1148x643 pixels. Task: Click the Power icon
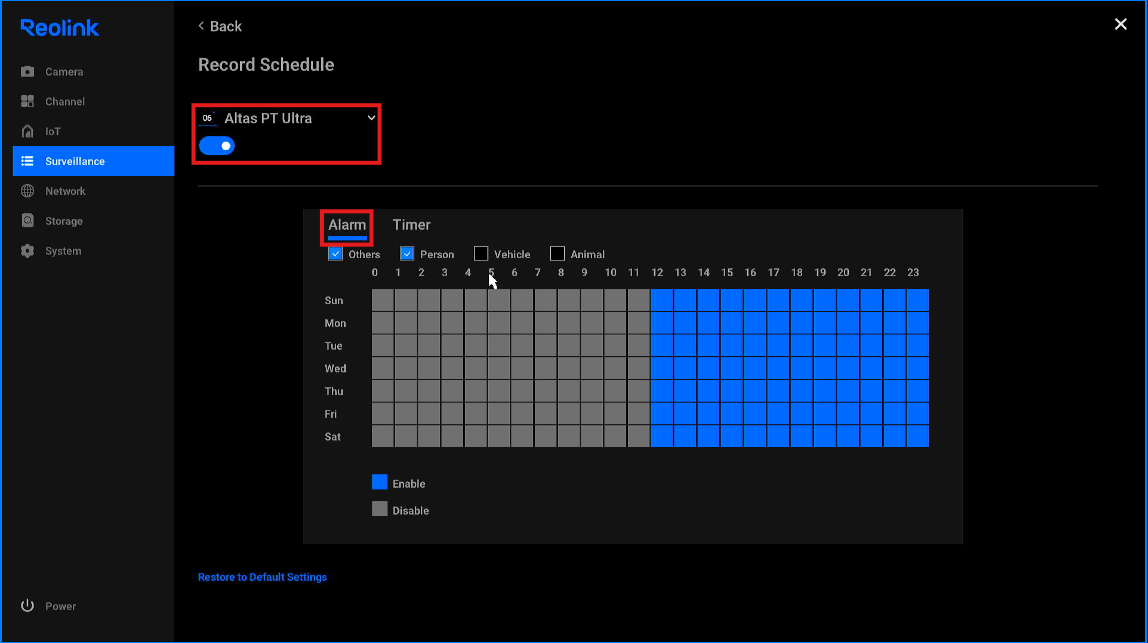point(28,606)
